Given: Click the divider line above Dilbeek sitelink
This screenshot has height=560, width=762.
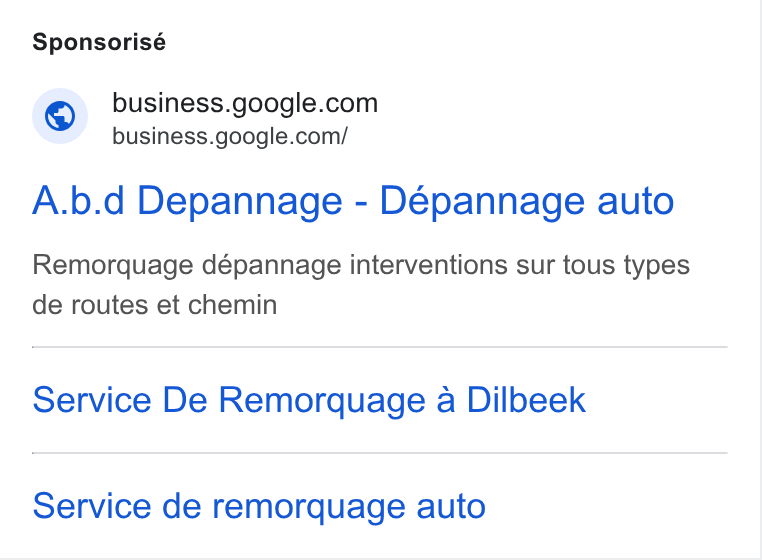Looking at the screenshot, I should pyautogui.click(x=380, y=347).
